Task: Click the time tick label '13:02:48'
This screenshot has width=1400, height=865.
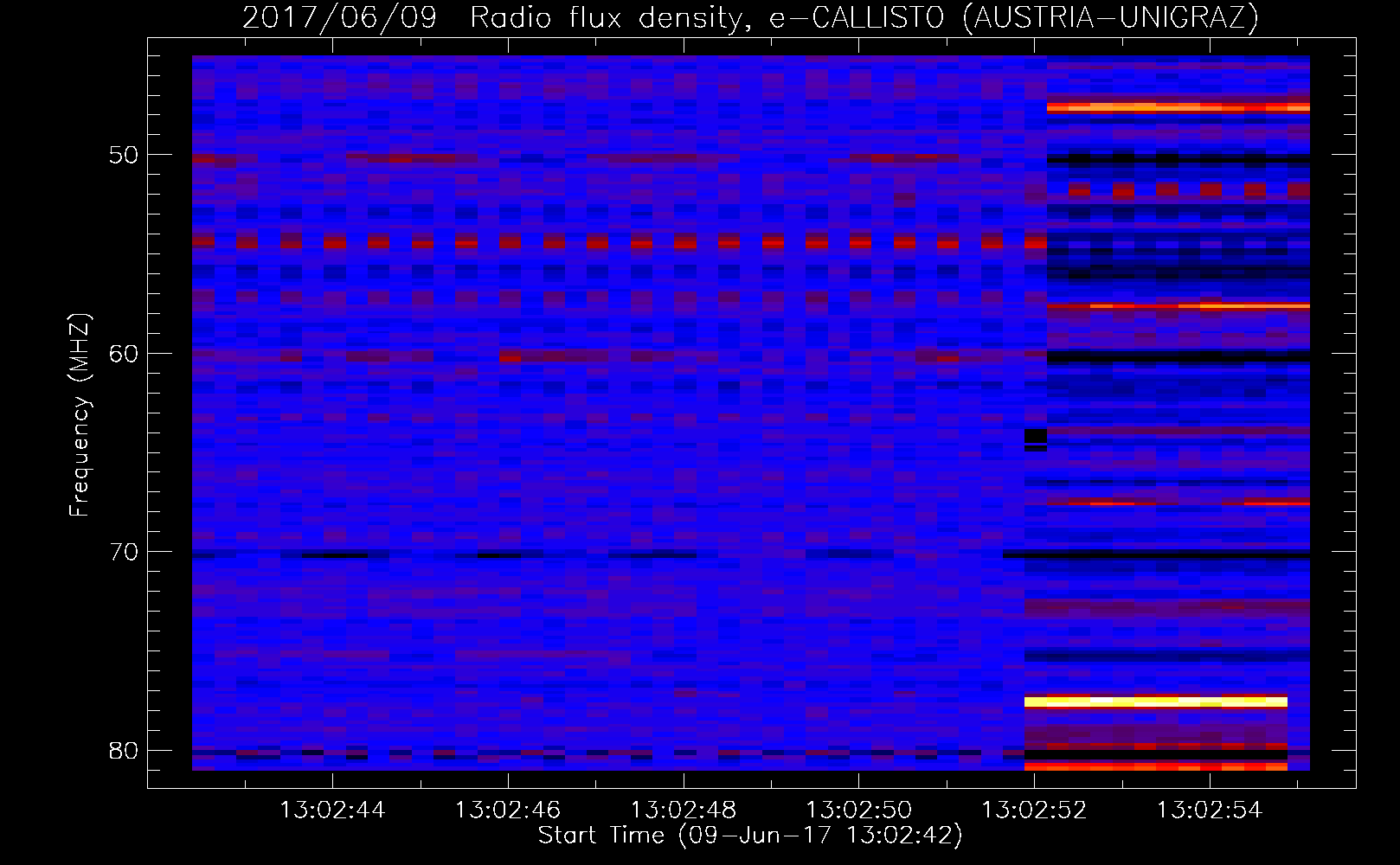Action: 684,811
